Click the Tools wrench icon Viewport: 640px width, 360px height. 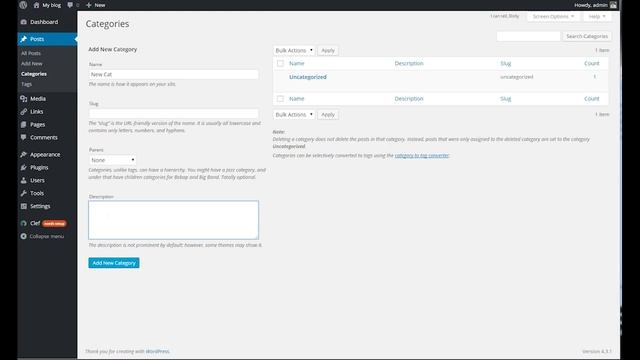point(24,193)
